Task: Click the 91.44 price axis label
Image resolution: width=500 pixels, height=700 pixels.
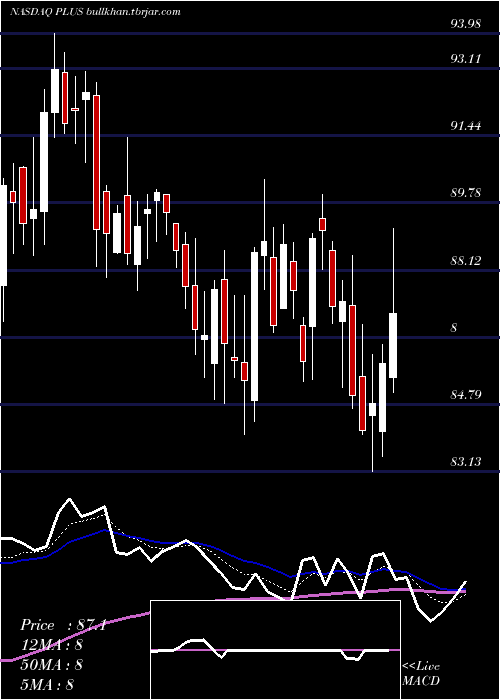Action: click(466, 126)
